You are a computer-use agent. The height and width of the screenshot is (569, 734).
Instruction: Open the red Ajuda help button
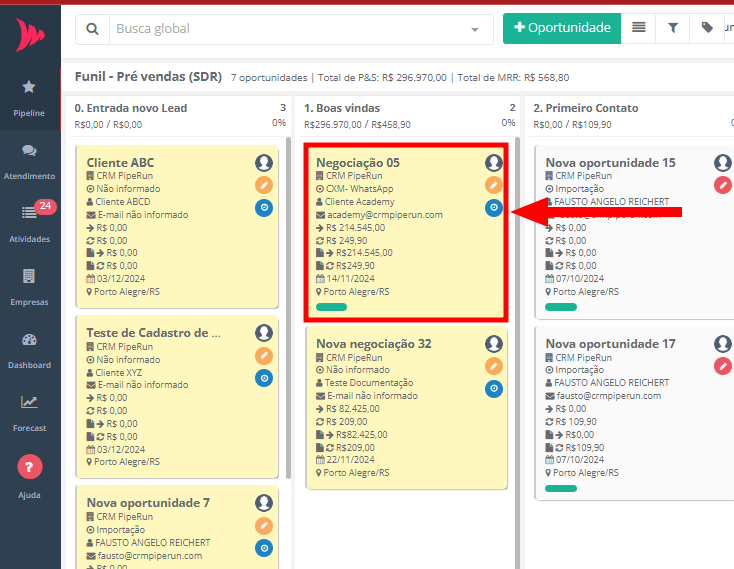tap(30, 466)
